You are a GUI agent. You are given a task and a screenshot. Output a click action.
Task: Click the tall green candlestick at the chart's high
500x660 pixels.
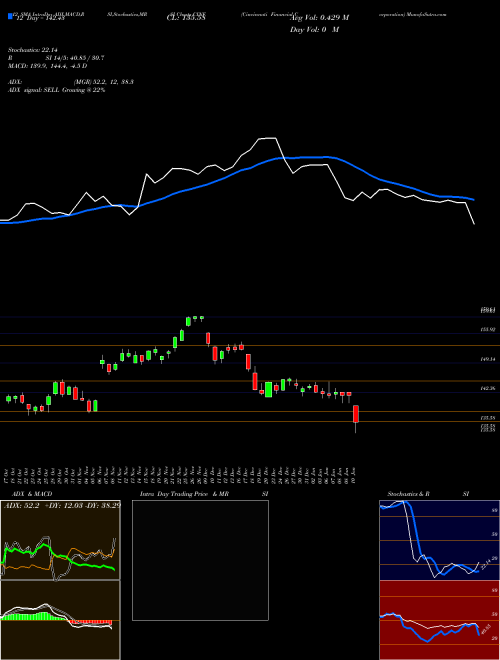point(188,321)
